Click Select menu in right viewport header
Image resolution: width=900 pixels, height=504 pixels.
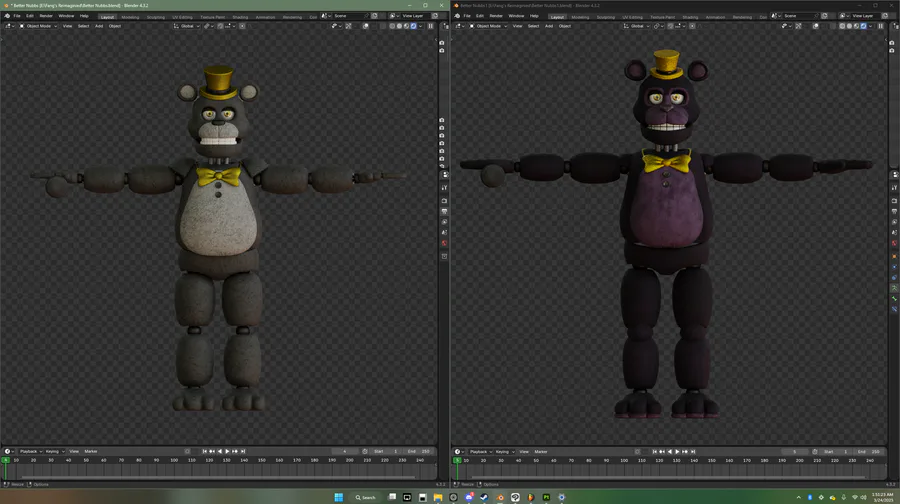pyautogui.click(x=533, y=26)
